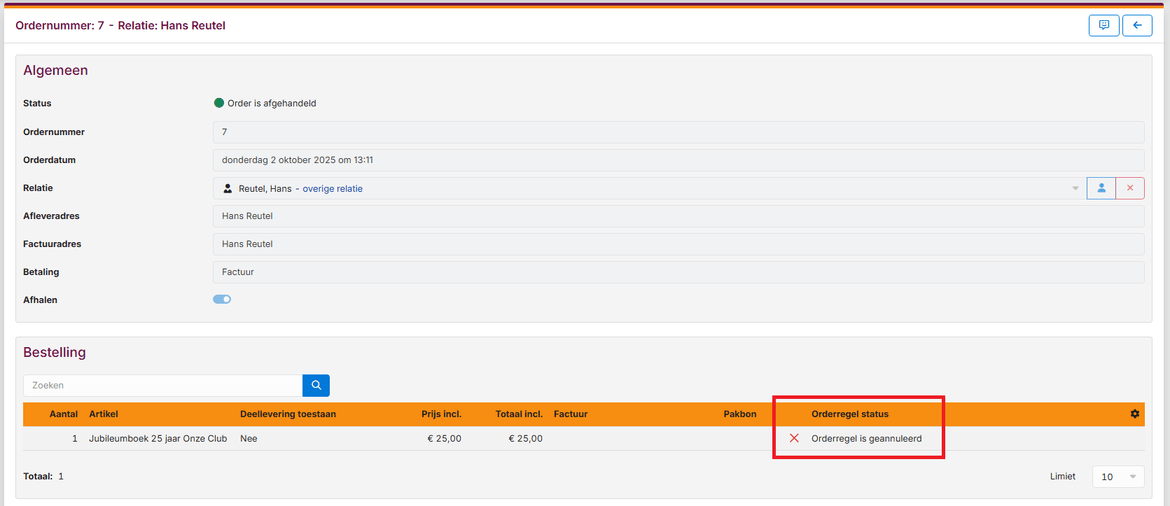
Task: Open table settings gear icon
Action: coord(1134,414)
